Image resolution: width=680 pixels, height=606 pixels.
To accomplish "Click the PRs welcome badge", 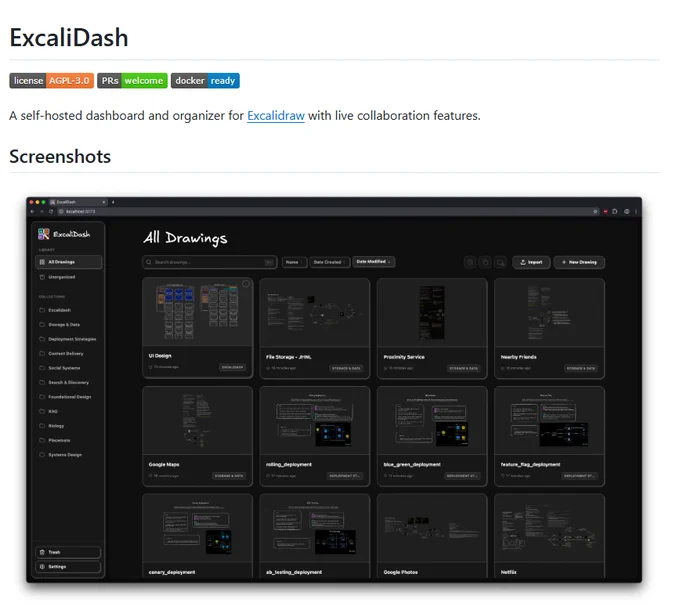I will tap(132, 81).
